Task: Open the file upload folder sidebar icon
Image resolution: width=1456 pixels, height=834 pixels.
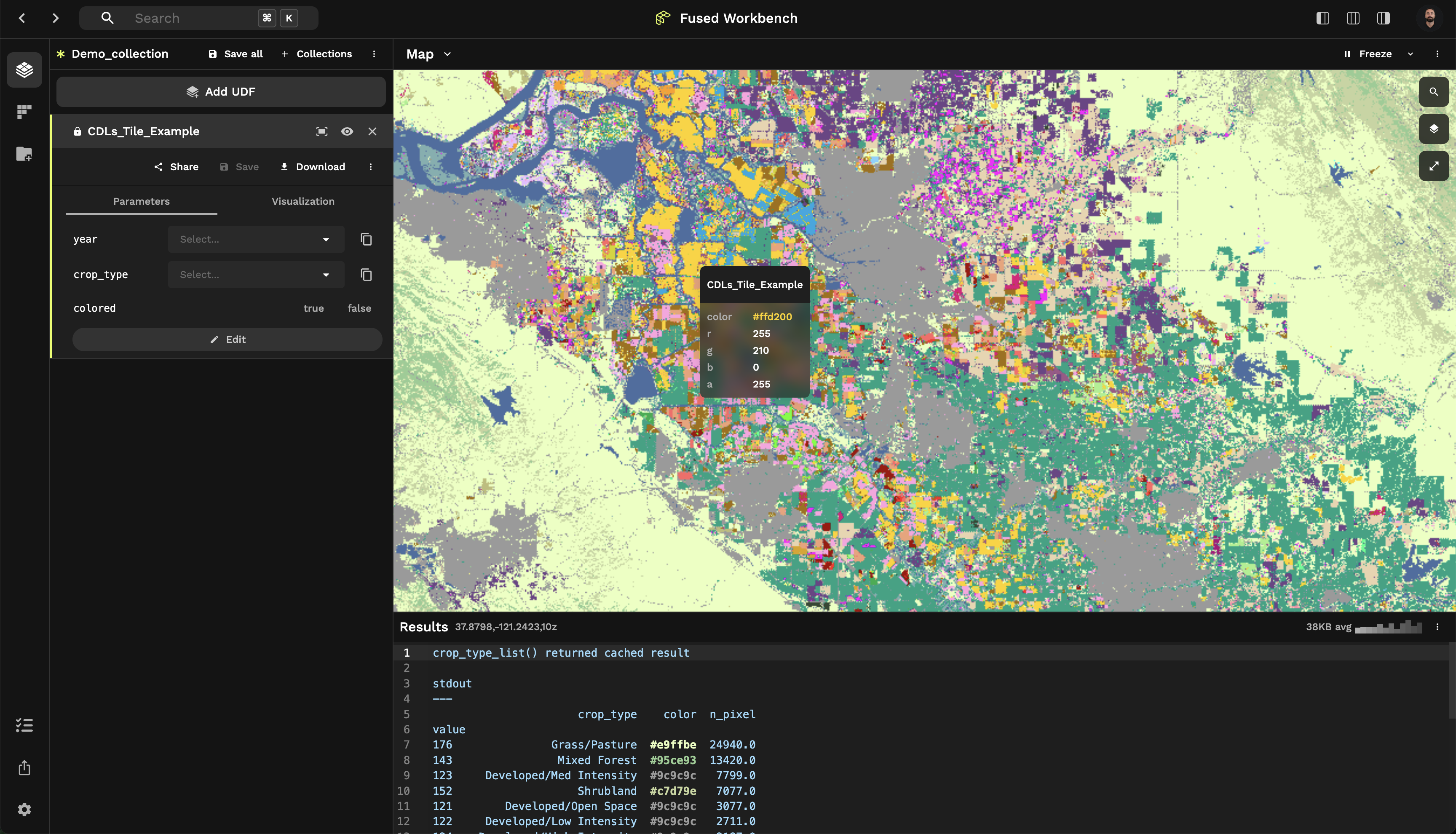Action: tap(24, 153)
